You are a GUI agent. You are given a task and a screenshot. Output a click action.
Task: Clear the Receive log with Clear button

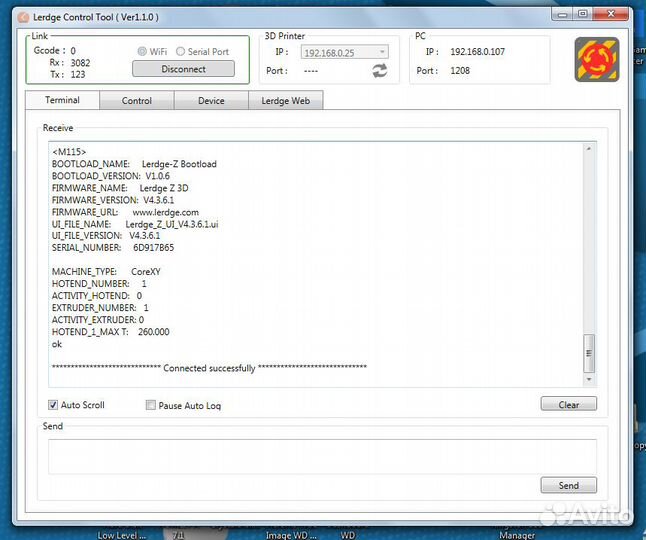click(568, 404)
